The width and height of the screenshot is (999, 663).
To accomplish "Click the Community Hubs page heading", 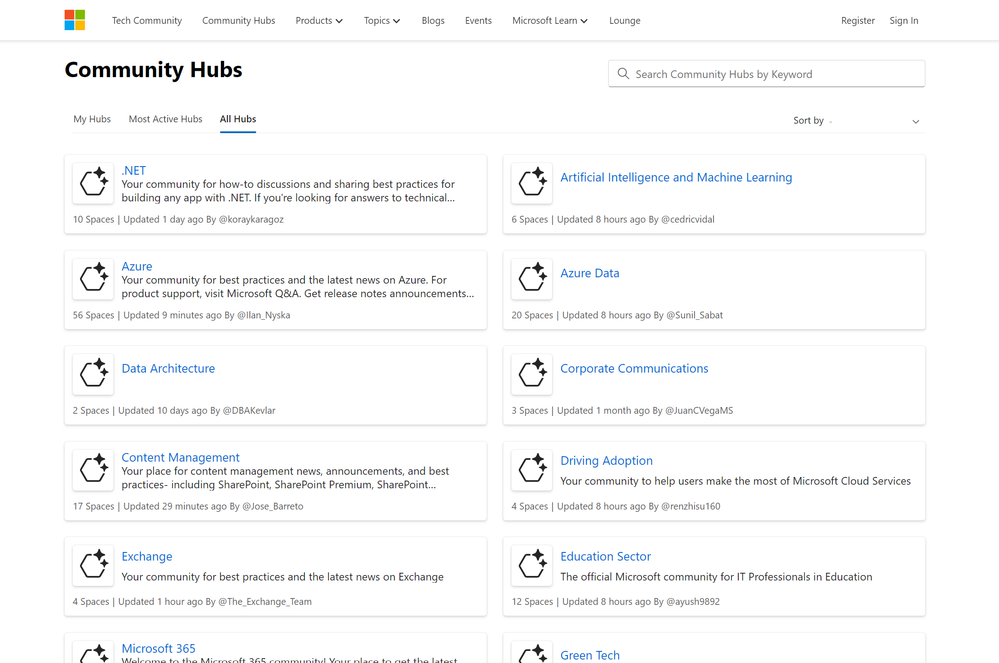I will tap(154, 69).
